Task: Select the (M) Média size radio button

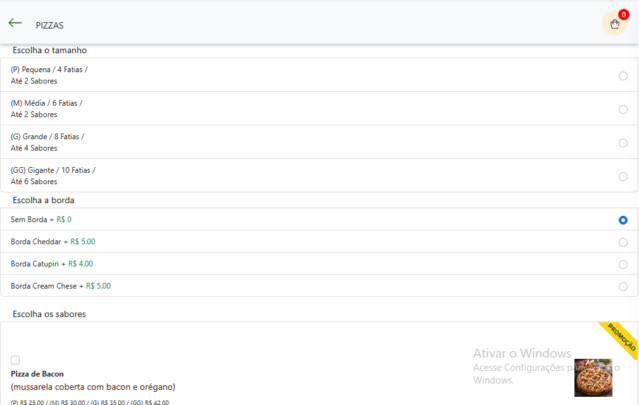Action: tap(623, 109)
